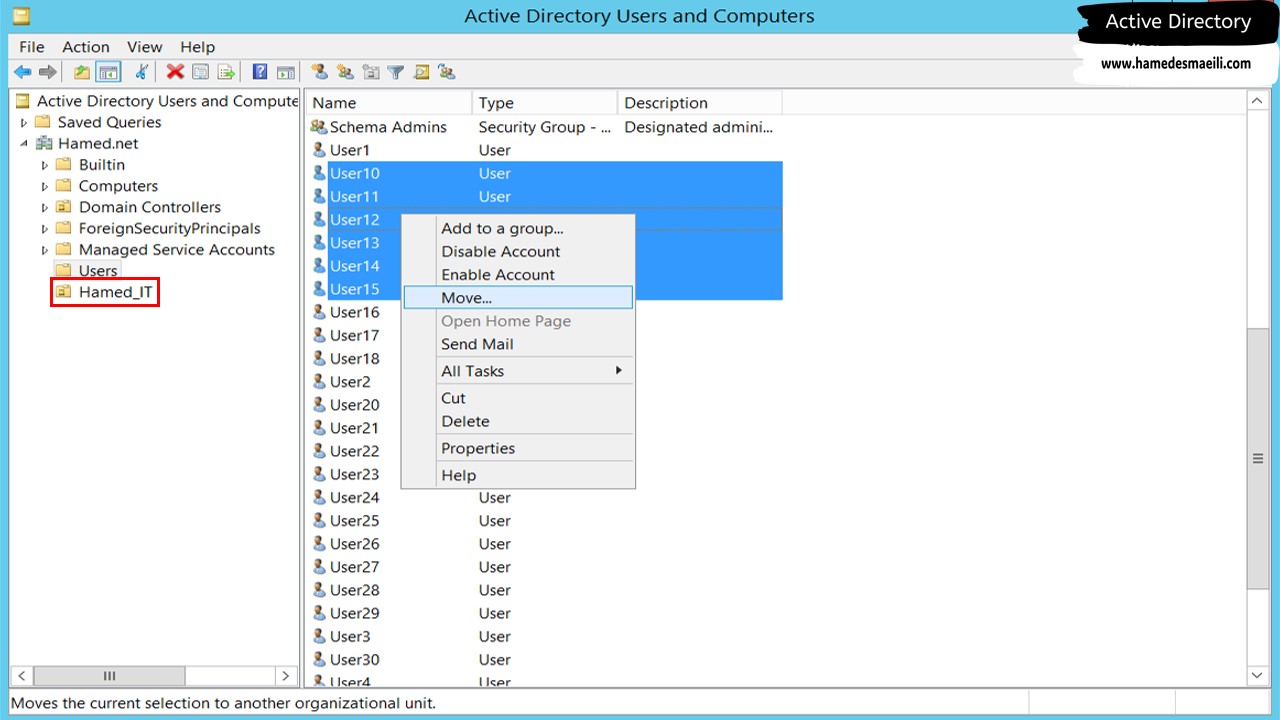Expand the Managed Service Accounts node
The width and height of the screenshot is (1280, 720).
(45, 250)
